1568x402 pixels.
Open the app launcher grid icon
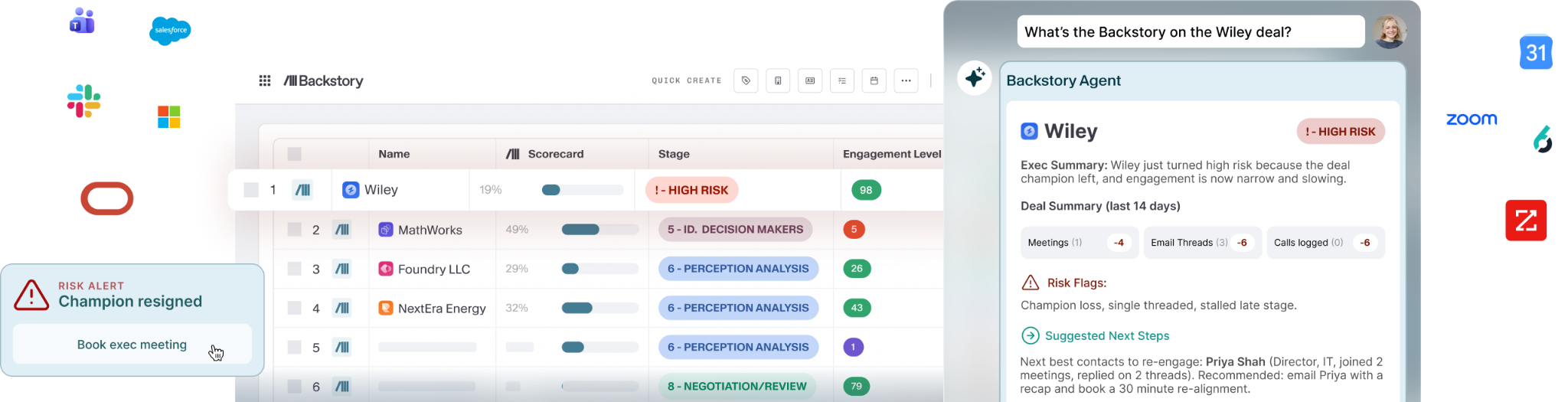click(265, 80)
